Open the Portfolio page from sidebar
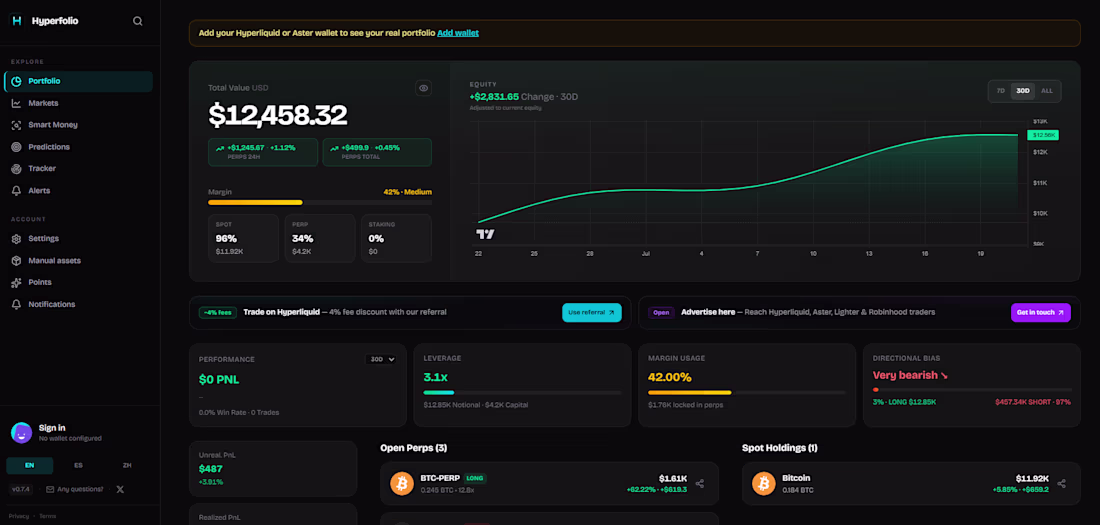The height and width of the screenshot is (525, 1100). pyautogui.click(x=79, y=81)
